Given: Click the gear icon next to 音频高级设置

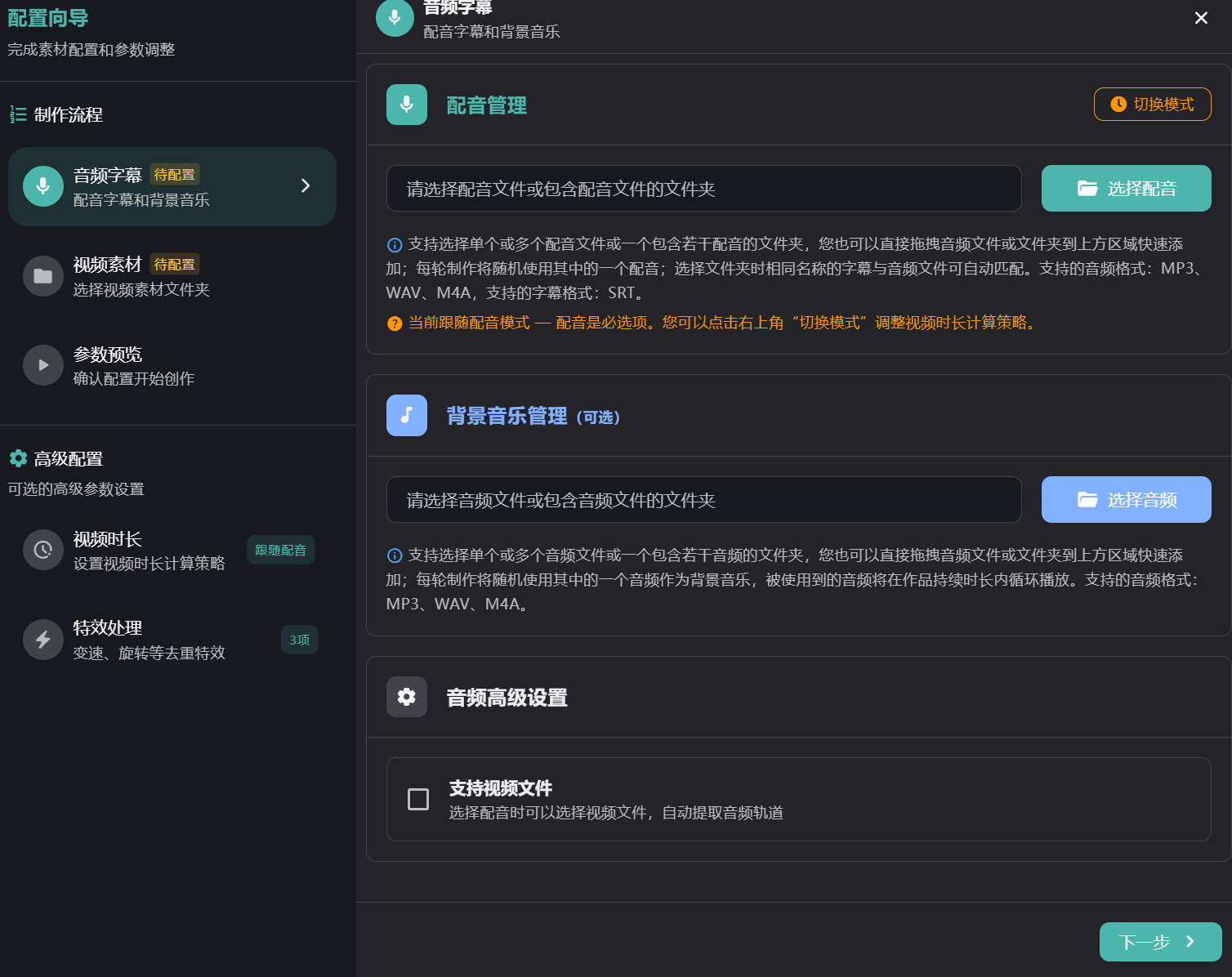Looking at the screenshot, I should coord(407,697).
